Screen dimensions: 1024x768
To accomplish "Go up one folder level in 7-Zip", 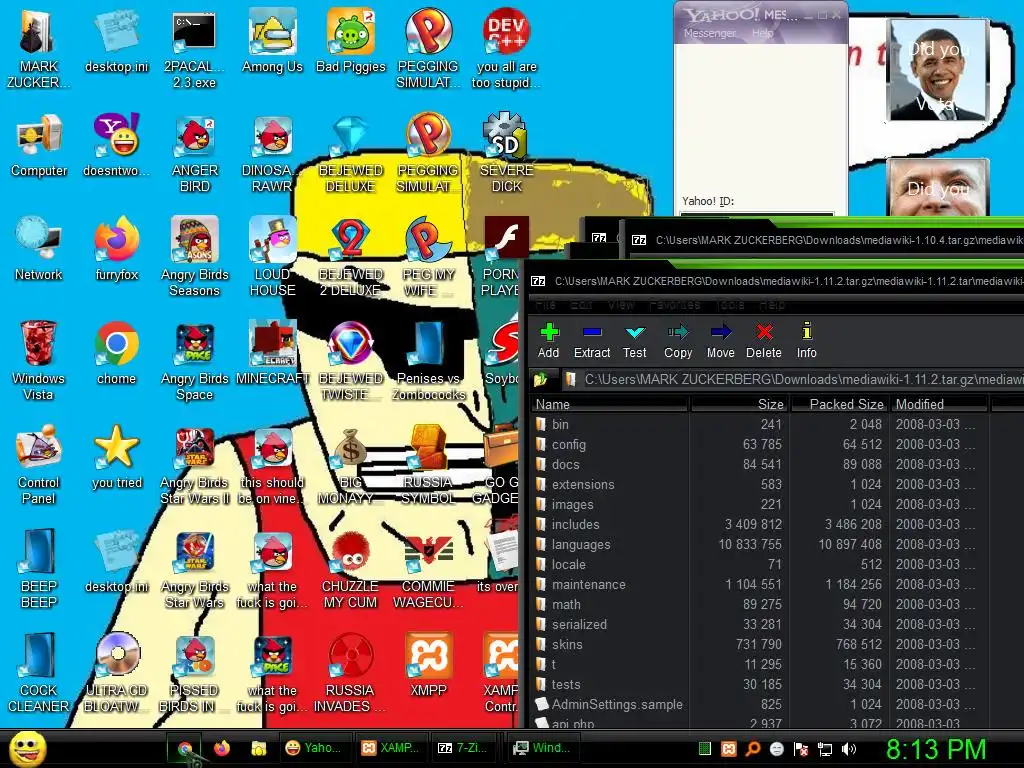I will 540,379.
